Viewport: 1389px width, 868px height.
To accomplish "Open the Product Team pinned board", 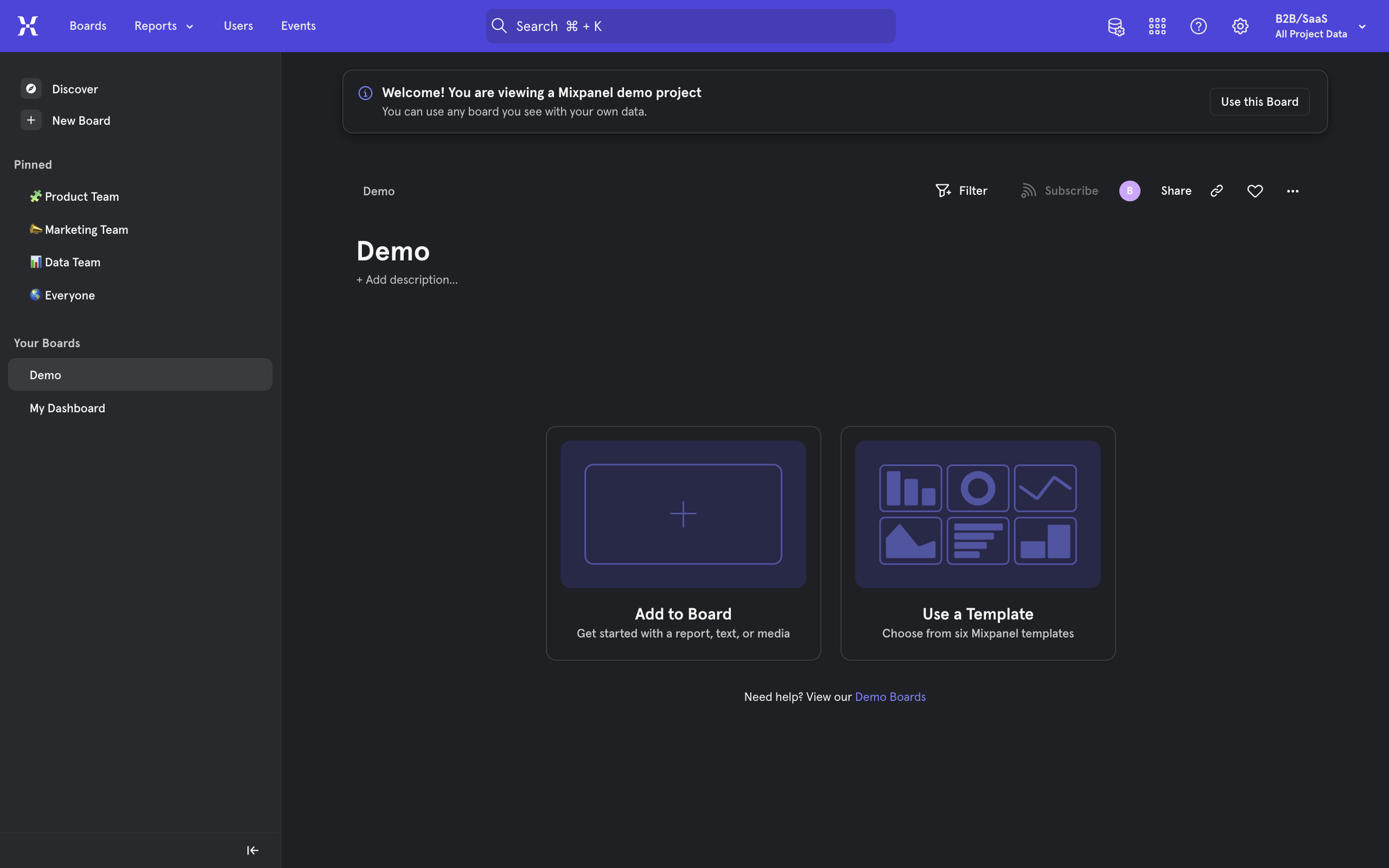I will pyautogui.click(x=140, y=196).
